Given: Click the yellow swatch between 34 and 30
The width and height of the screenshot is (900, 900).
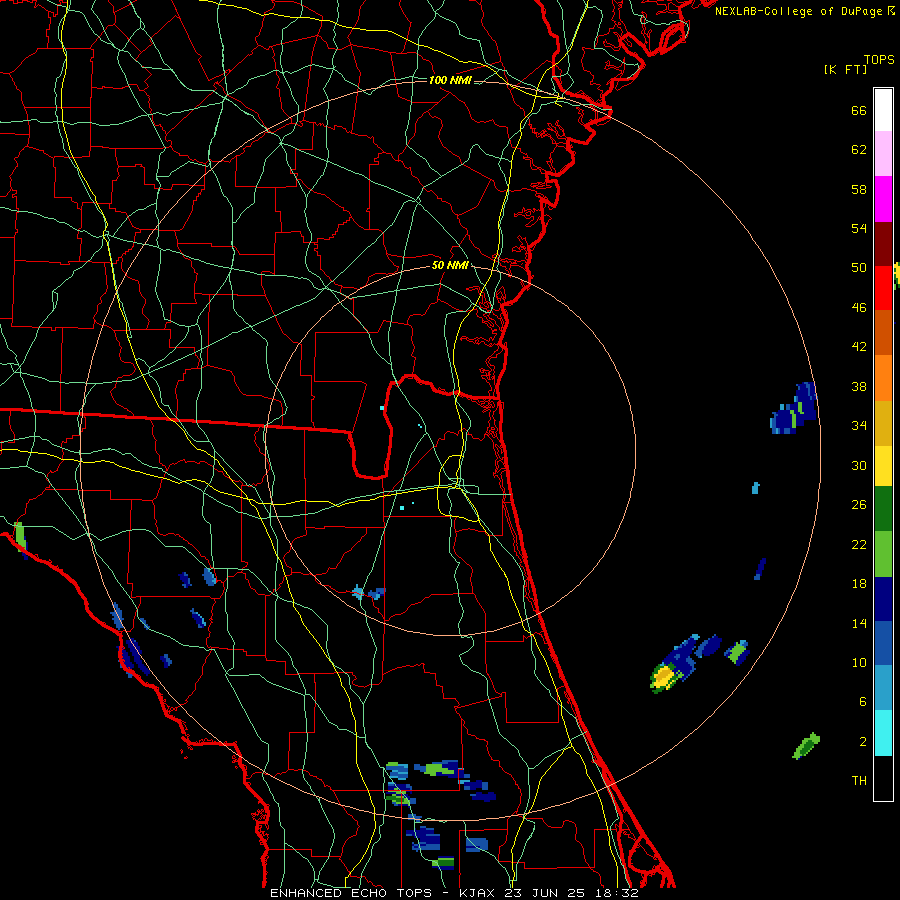Looking at the screenshot, I should 883,466.
